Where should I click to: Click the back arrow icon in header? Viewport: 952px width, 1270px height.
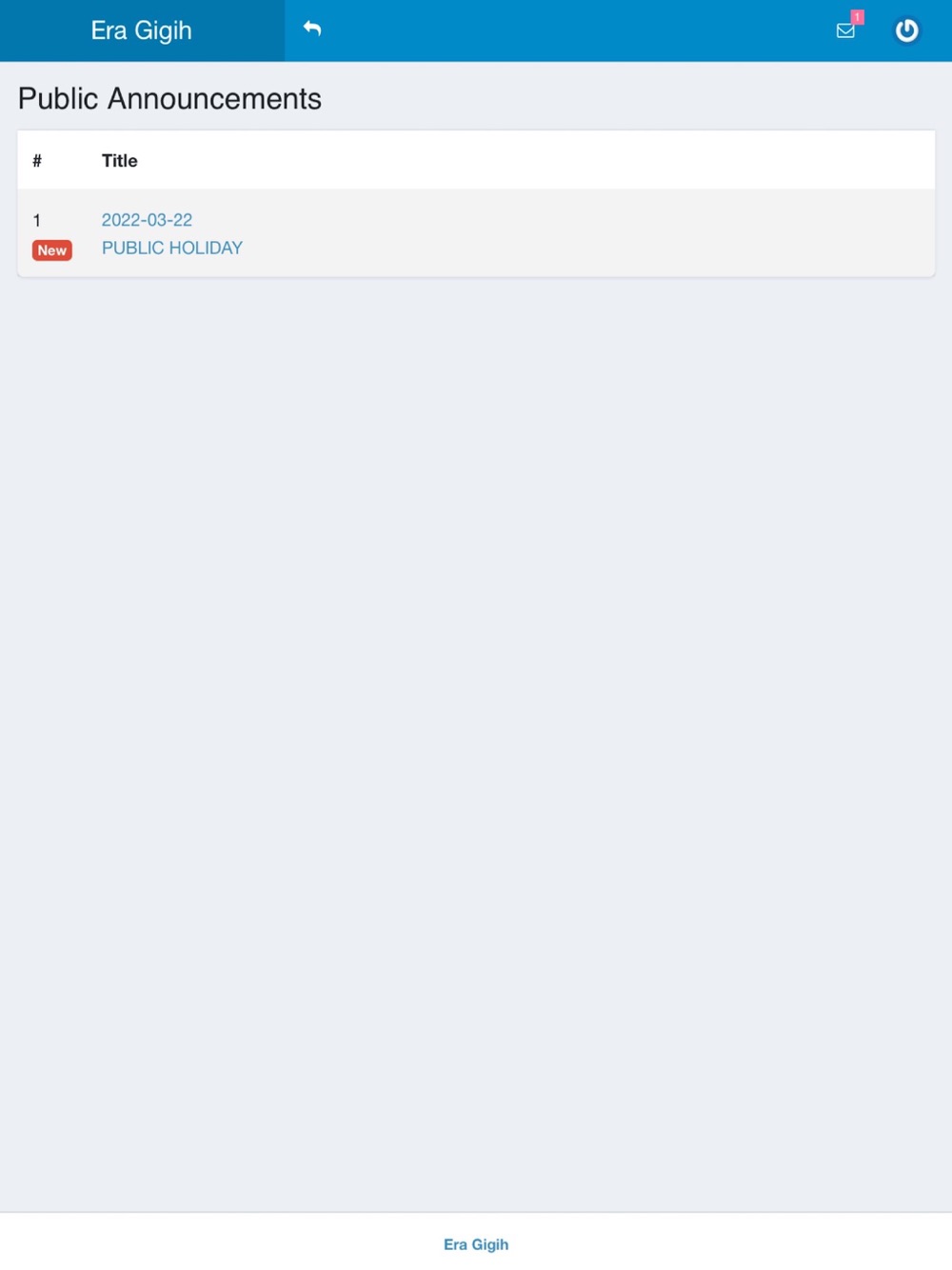coord(311,30)
